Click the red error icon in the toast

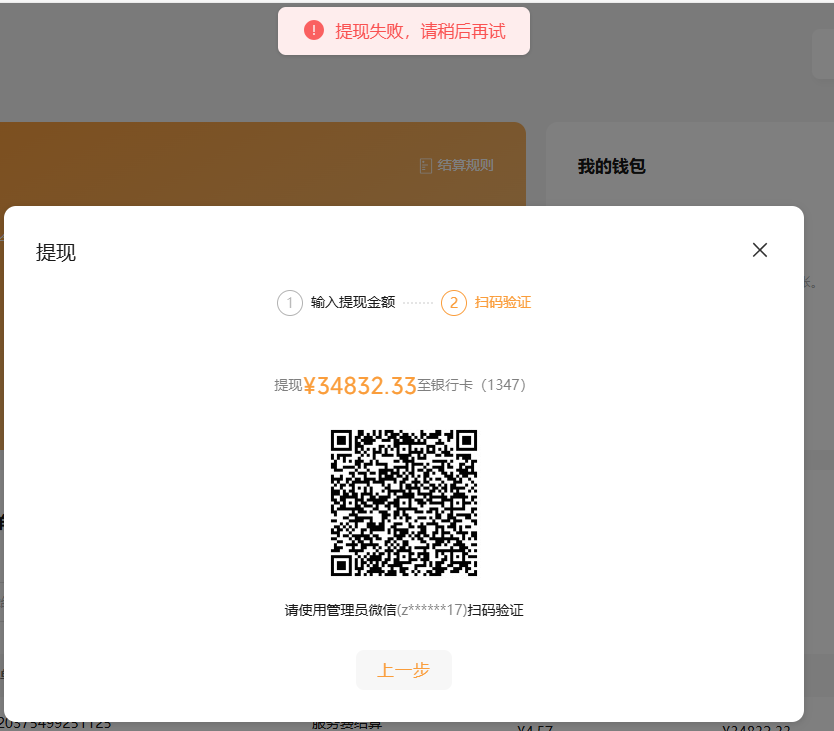314,30
